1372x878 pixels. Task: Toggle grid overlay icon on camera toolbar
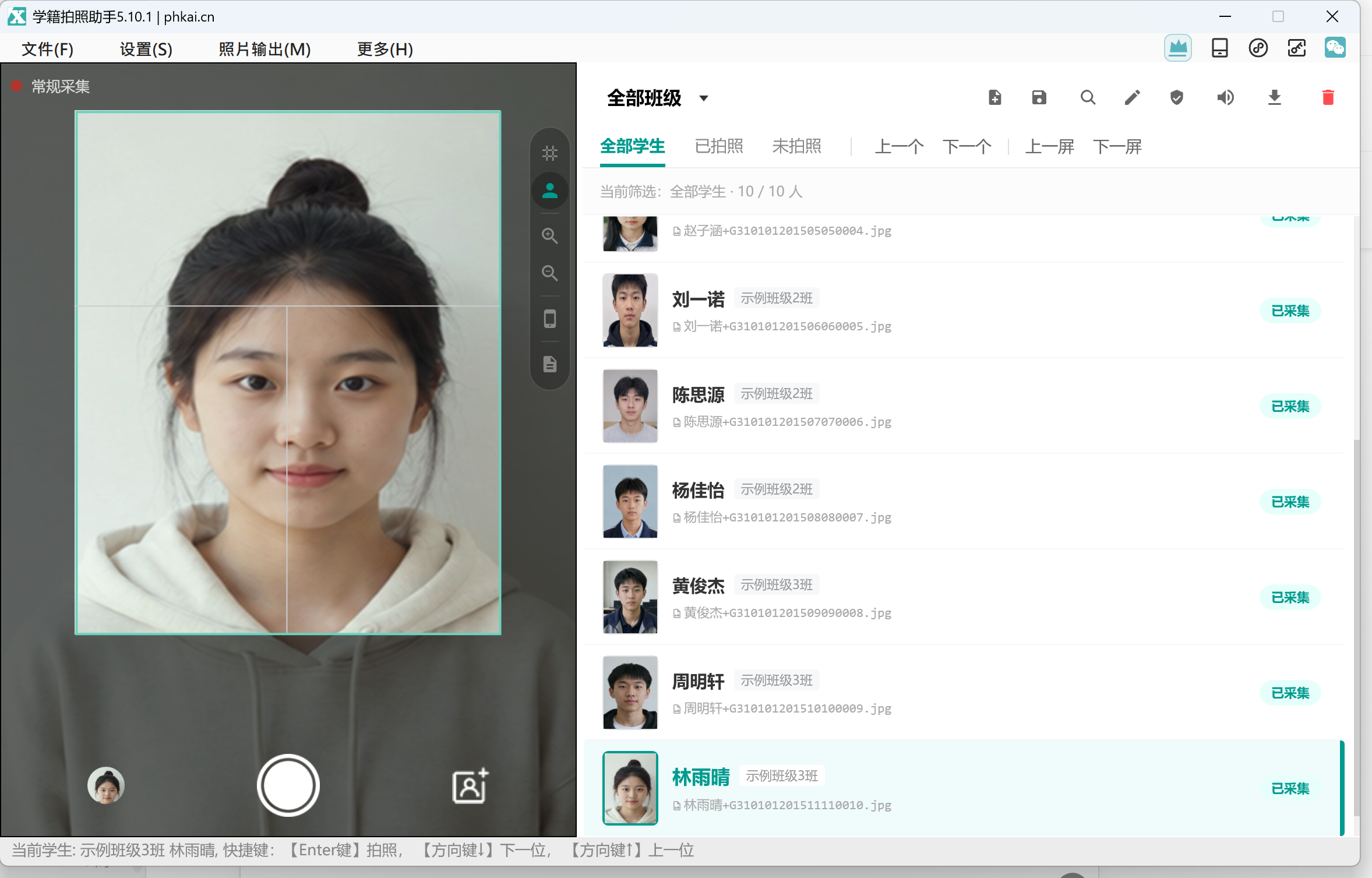[x=549, y=153]
